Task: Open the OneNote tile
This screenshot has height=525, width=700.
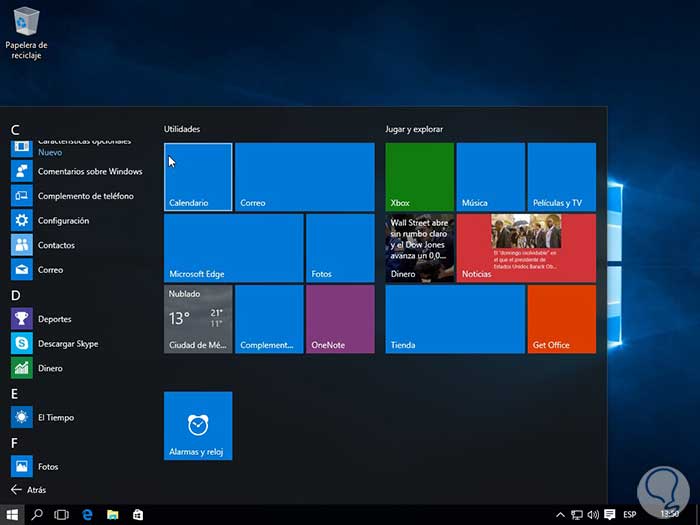Action: pyautogui.click(x=340, y=319)
